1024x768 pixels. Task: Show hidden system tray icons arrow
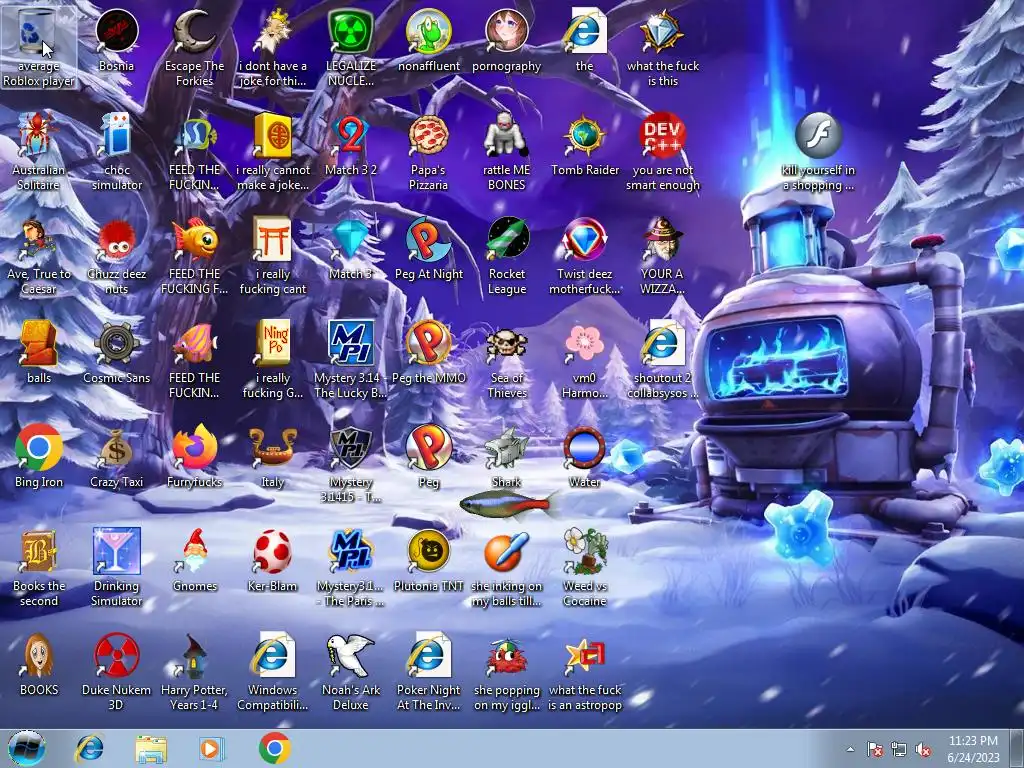[x=850, y=749]
